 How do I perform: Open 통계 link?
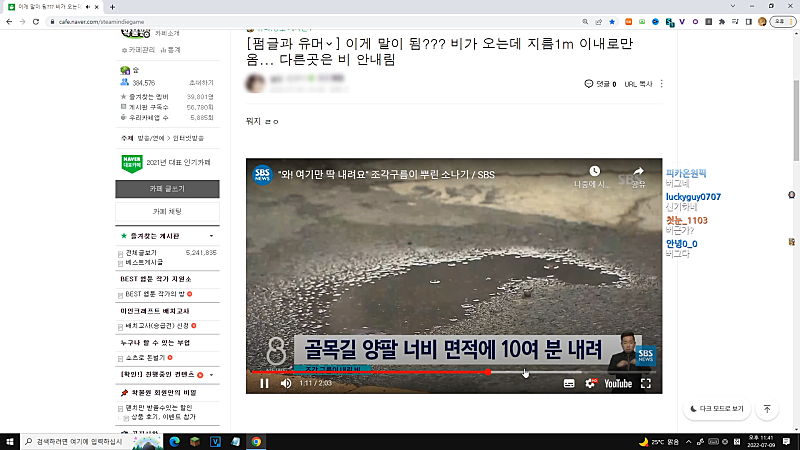[x=170, y=50]
